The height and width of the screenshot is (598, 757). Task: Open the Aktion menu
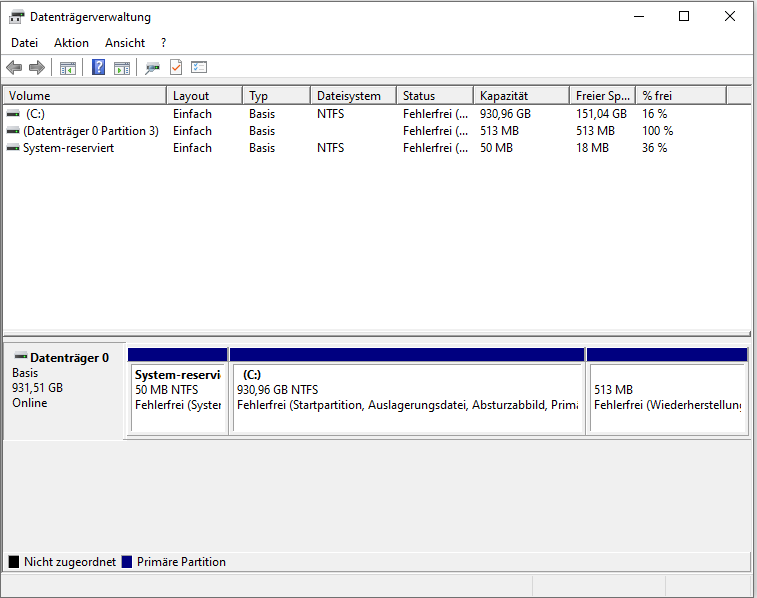(71, 43)
